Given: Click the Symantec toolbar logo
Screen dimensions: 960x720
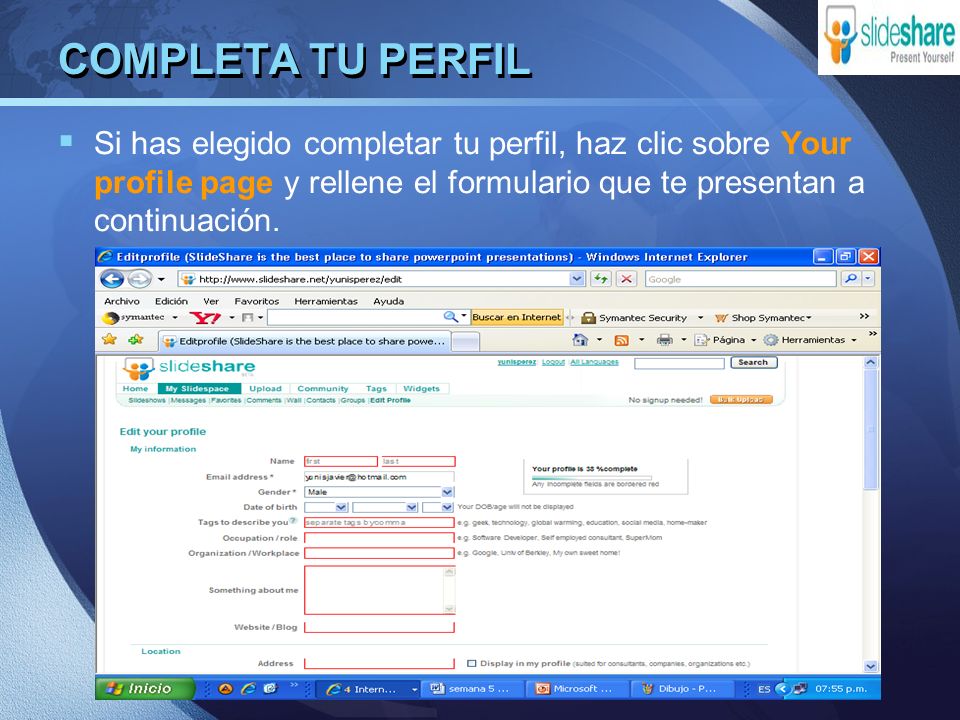Looking at the screenshot, I should tap(134, 318).
